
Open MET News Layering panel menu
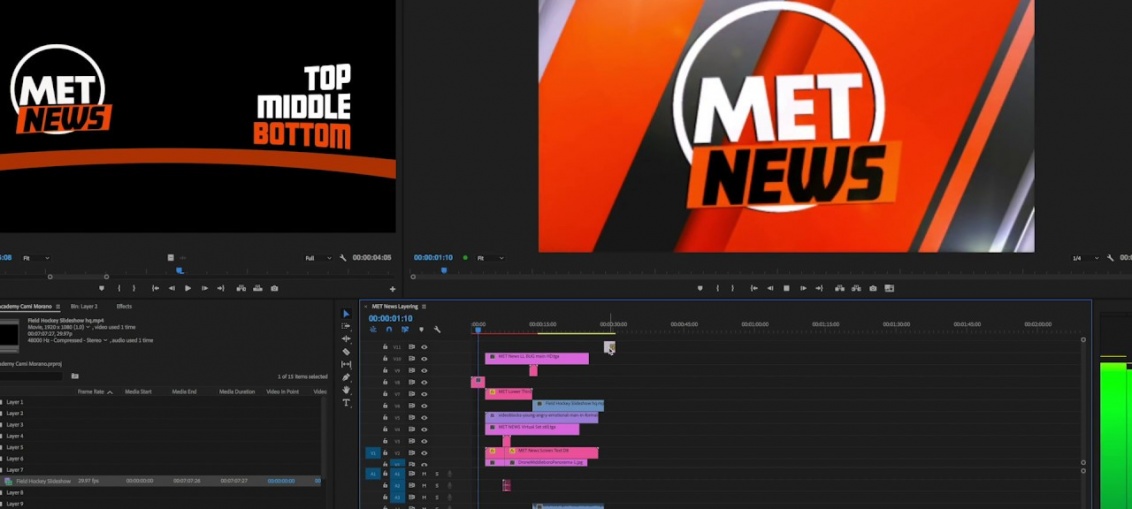[424, 307]
